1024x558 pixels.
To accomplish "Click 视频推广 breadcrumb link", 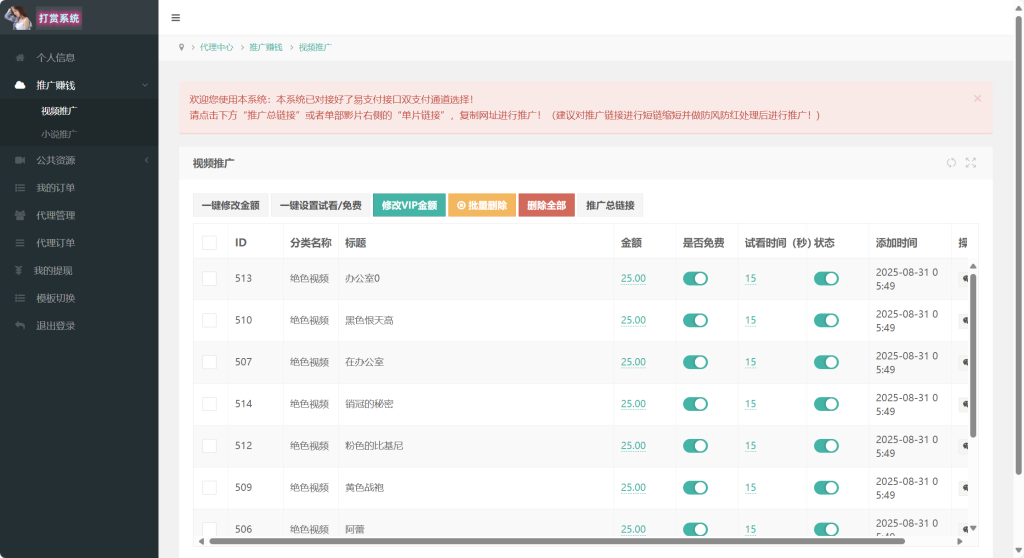I will point(315,47).
